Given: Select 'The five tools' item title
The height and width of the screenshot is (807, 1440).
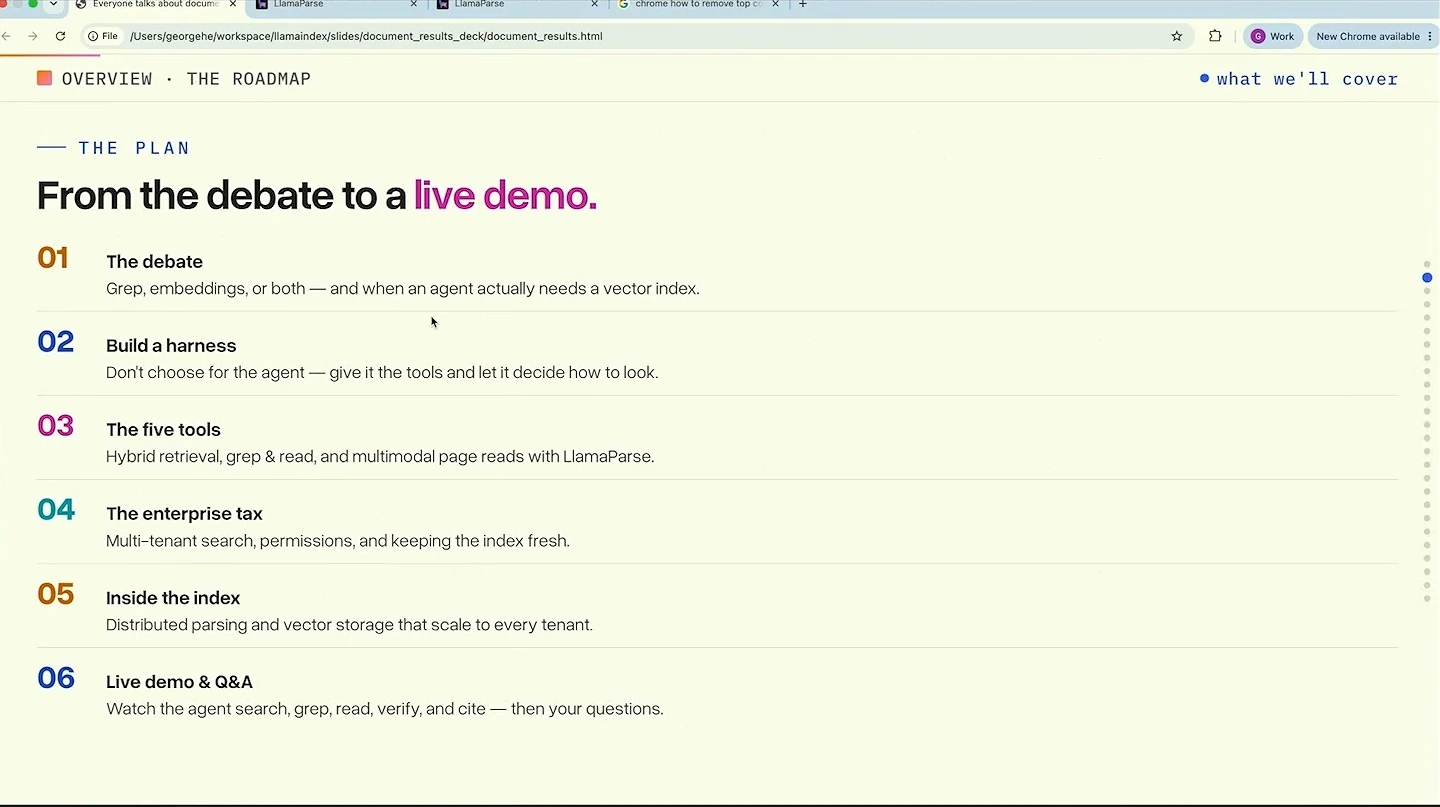Looking at the screenshot, I should [163, 430].
